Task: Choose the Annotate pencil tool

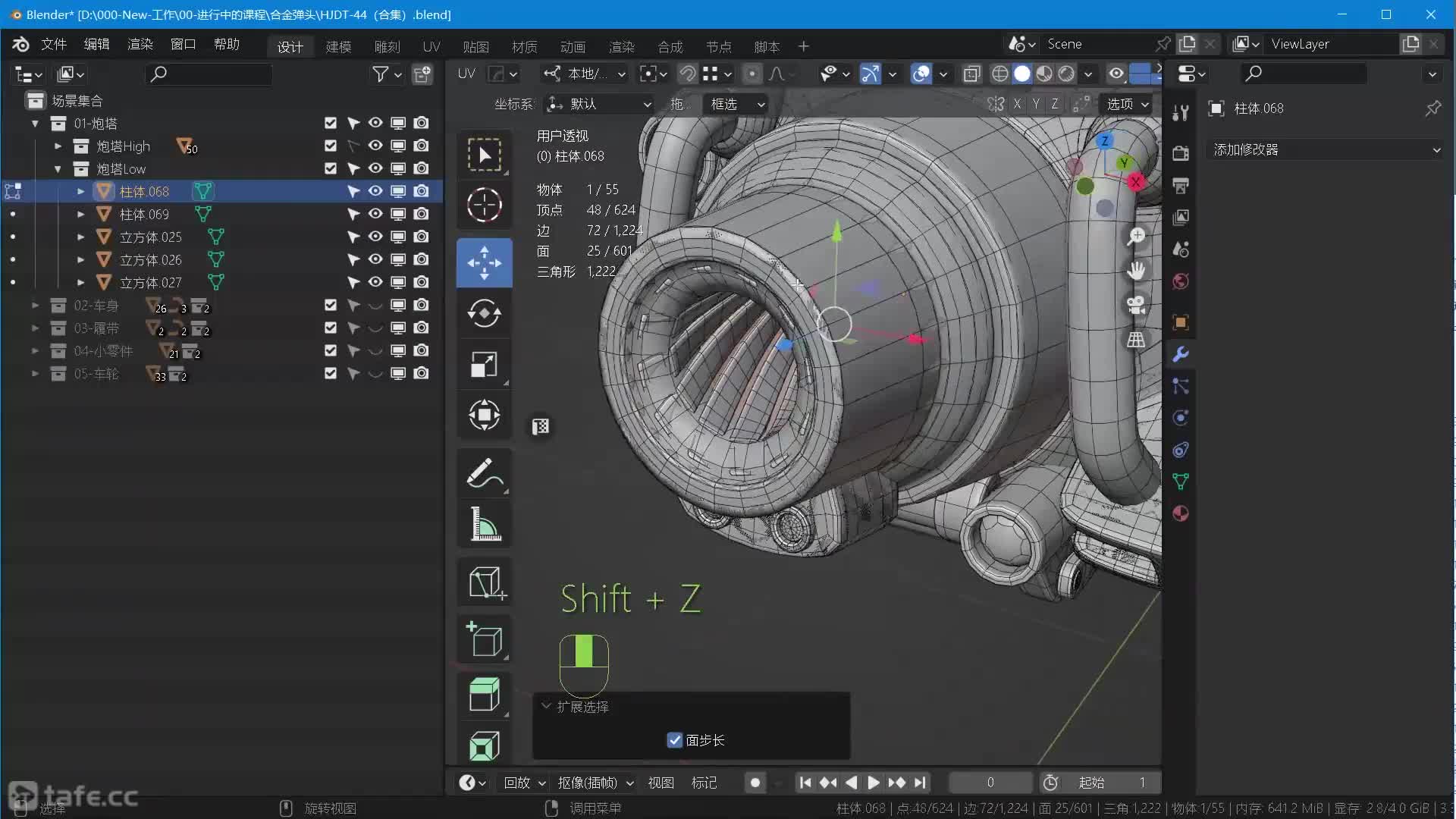Action: 484,473
